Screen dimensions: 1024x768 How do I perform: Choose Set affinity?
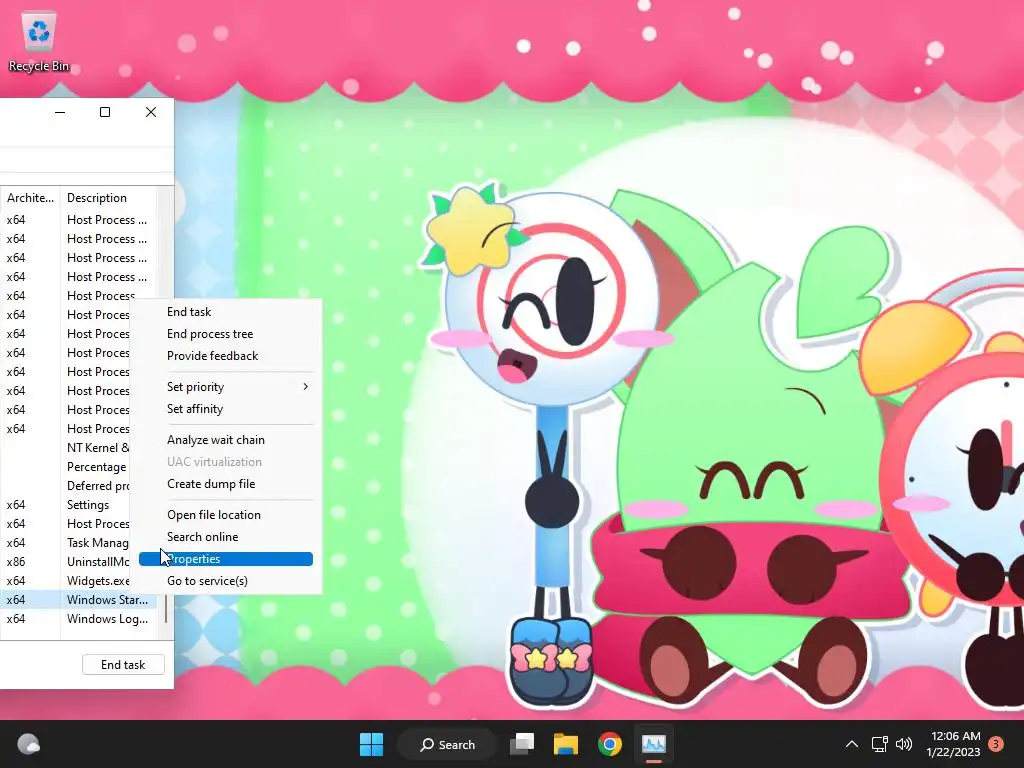(226, 409)
